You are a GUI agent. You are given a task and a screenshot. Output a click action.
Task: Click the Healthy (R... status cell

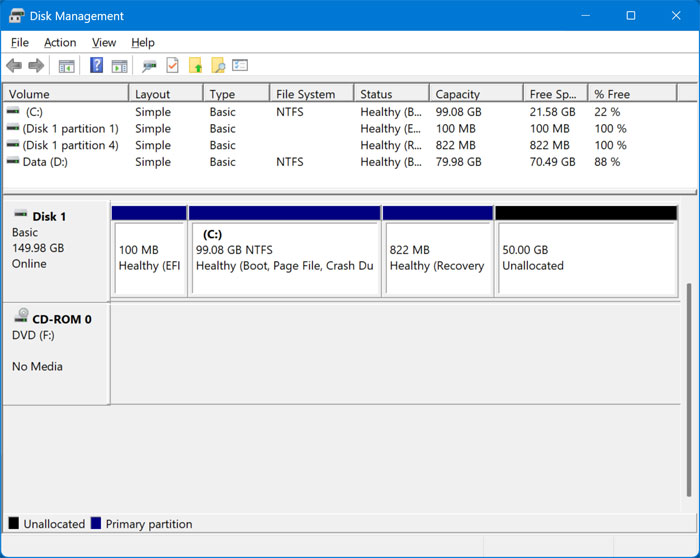tap(391, 145)
